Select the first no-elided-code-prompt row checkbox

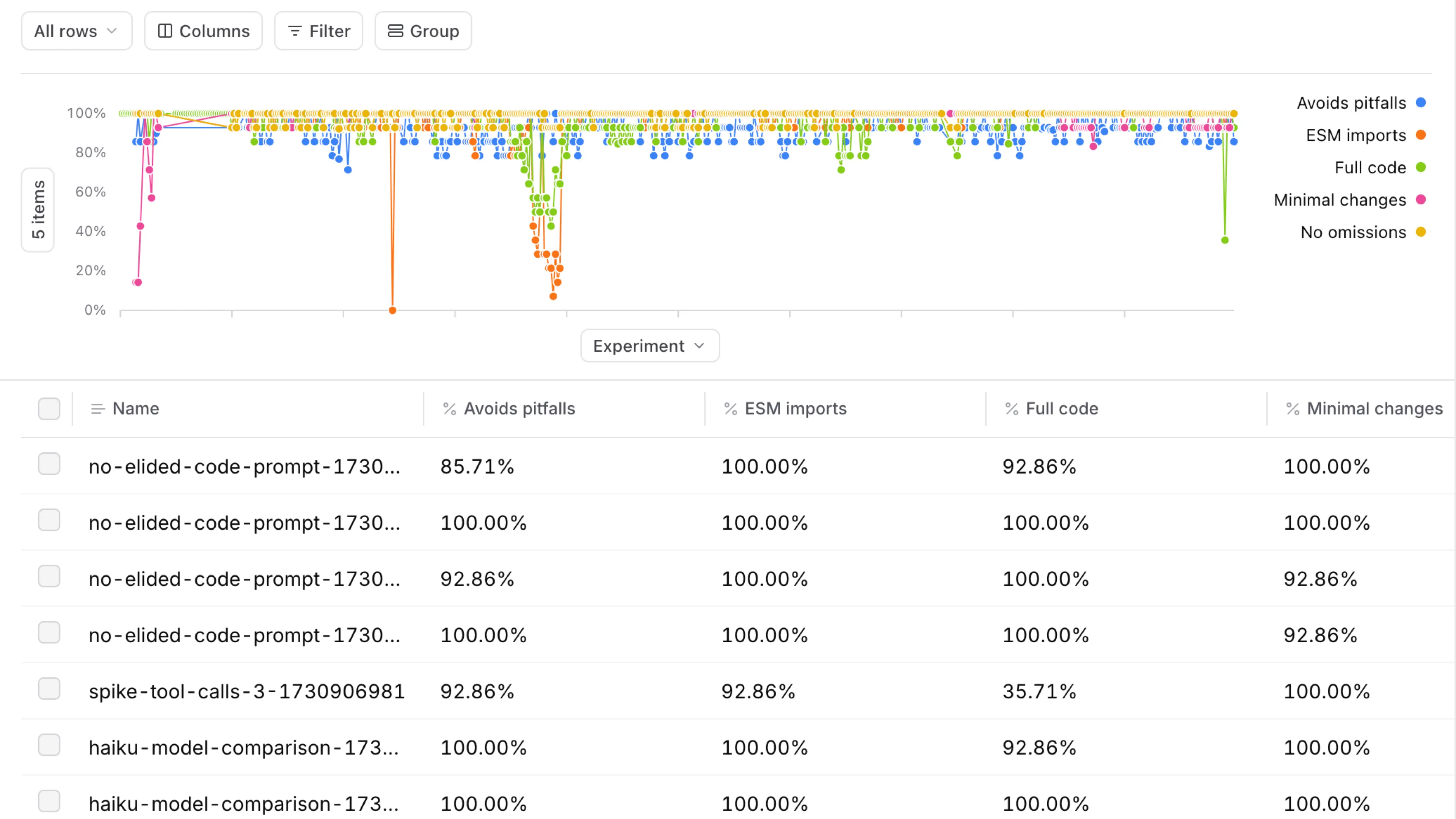(49, 464)
